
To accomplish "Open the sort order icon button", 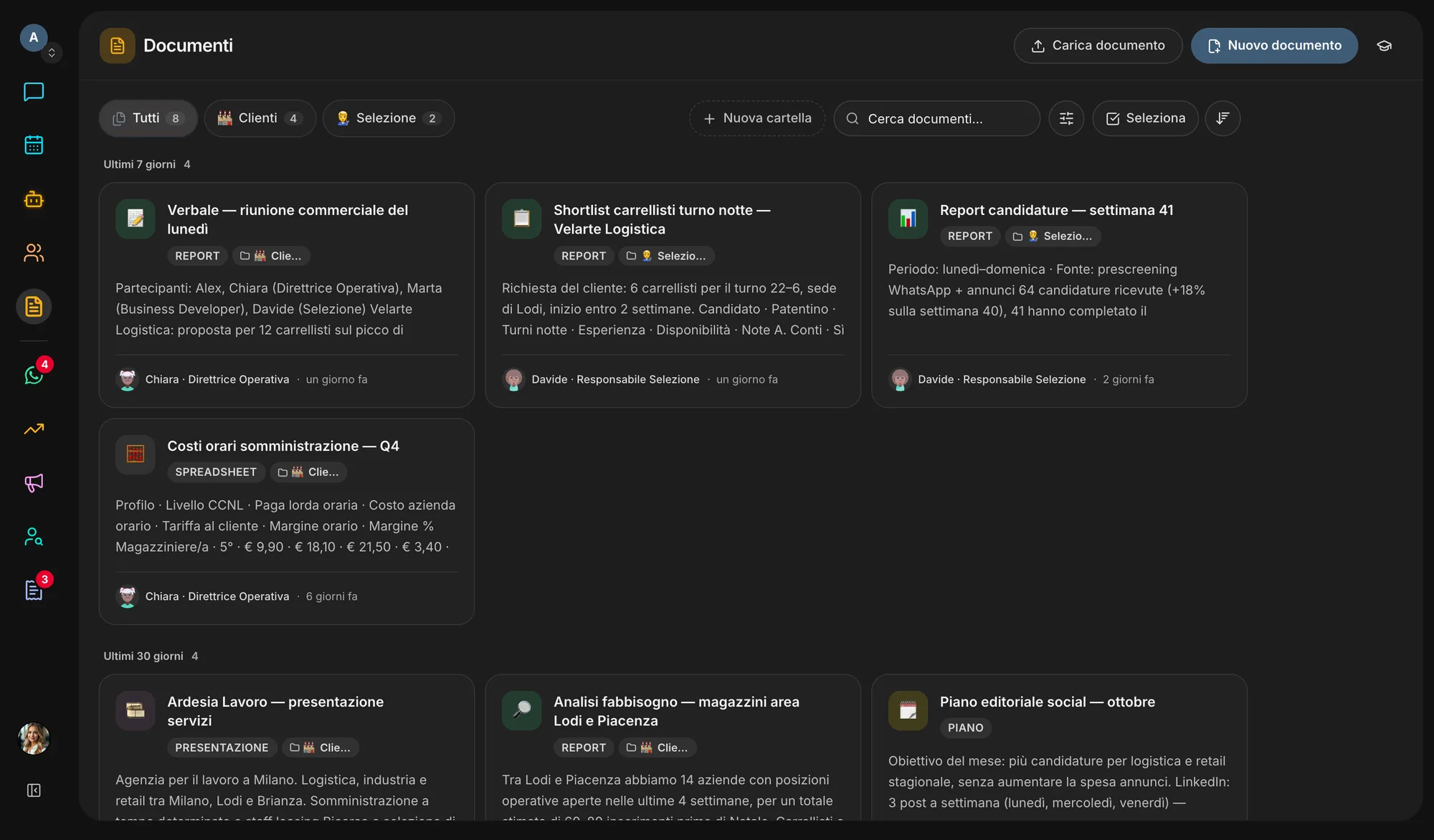I will click(x=1222, y=118).
